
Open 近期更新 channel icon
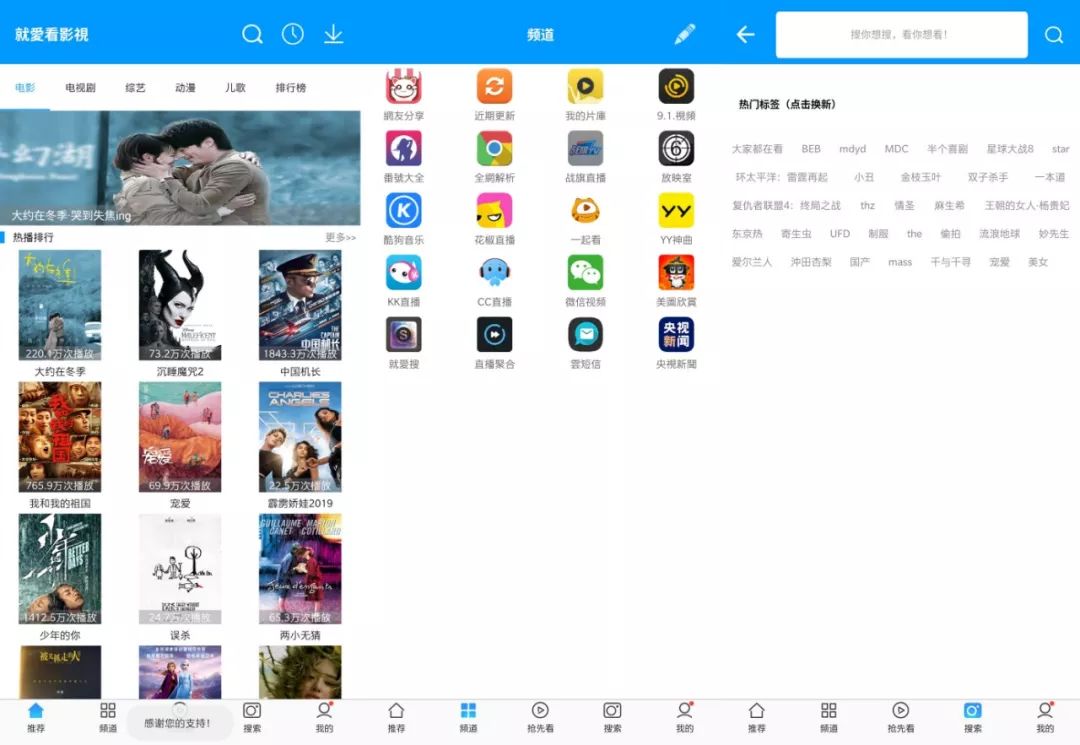click(x=495, y=86)
